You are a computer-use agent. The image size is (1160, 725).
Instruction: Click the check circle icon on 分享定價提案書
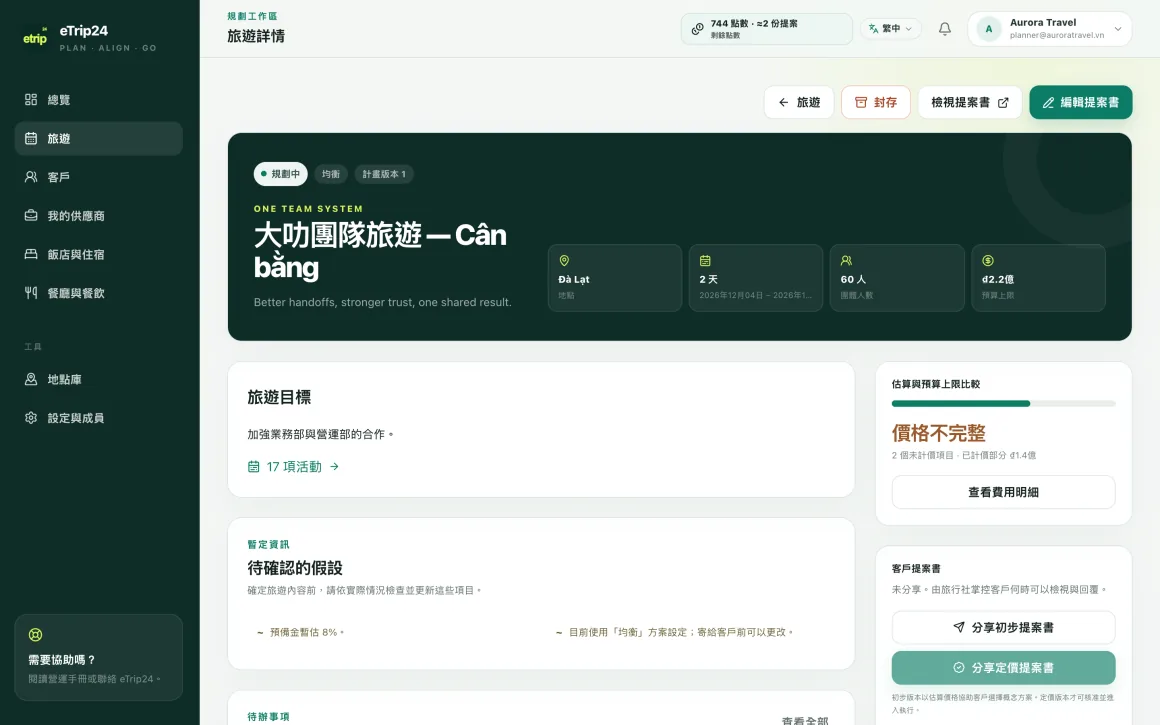coord(959,667)
